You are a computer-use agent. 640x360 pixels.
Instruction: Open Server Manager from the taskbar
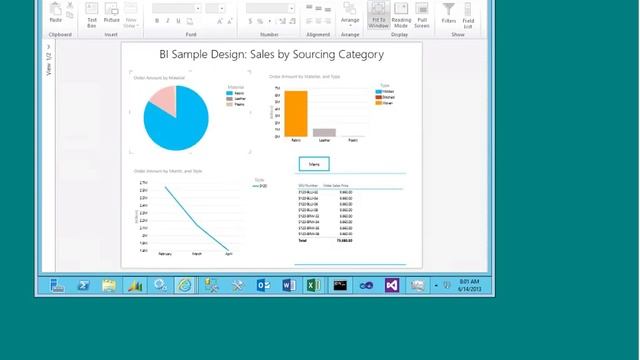click(57, 285)
